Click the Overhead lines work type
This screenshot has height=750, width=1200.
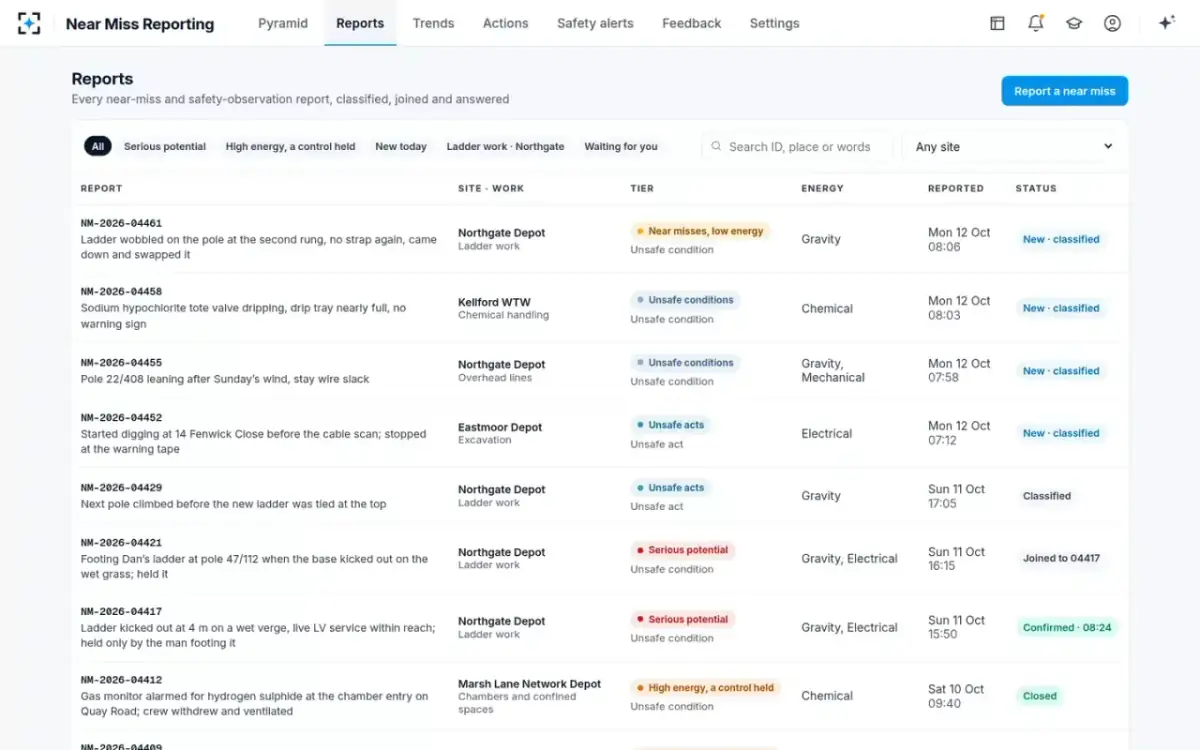pyautogui.click(x=495, y=378)
